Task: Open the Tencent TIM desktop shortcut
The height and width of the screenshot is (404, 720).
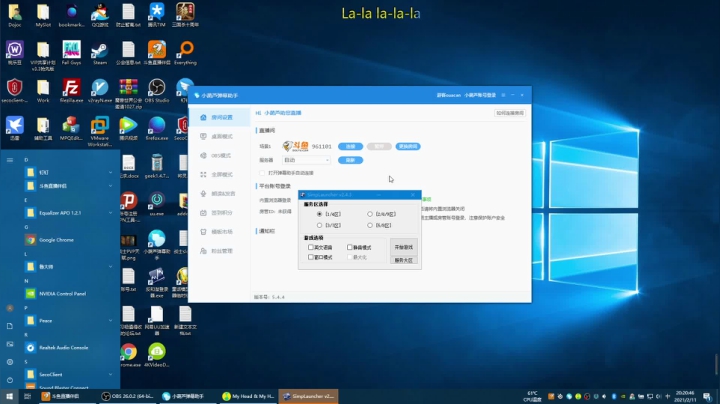Action: click(157, 15)
